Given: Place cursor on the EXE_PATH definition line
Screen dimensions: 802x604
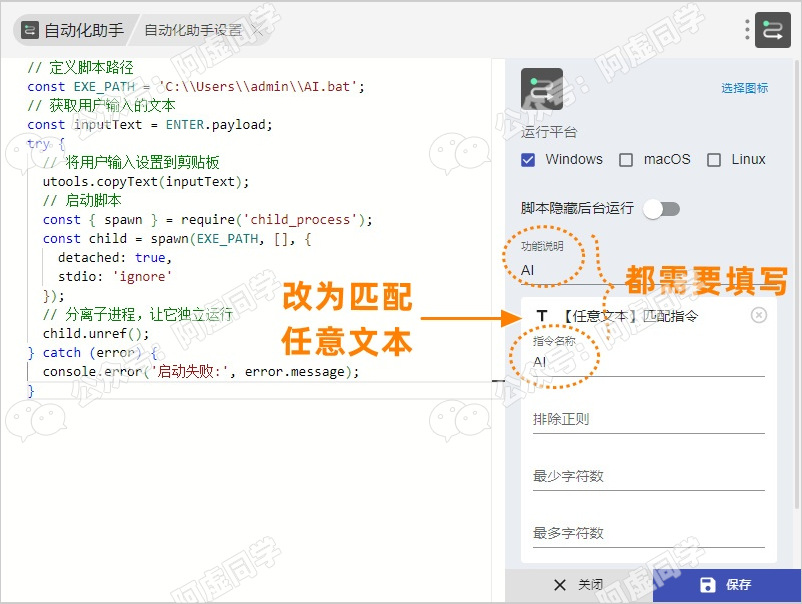Looking at the screenshot, I should [196, 86].
